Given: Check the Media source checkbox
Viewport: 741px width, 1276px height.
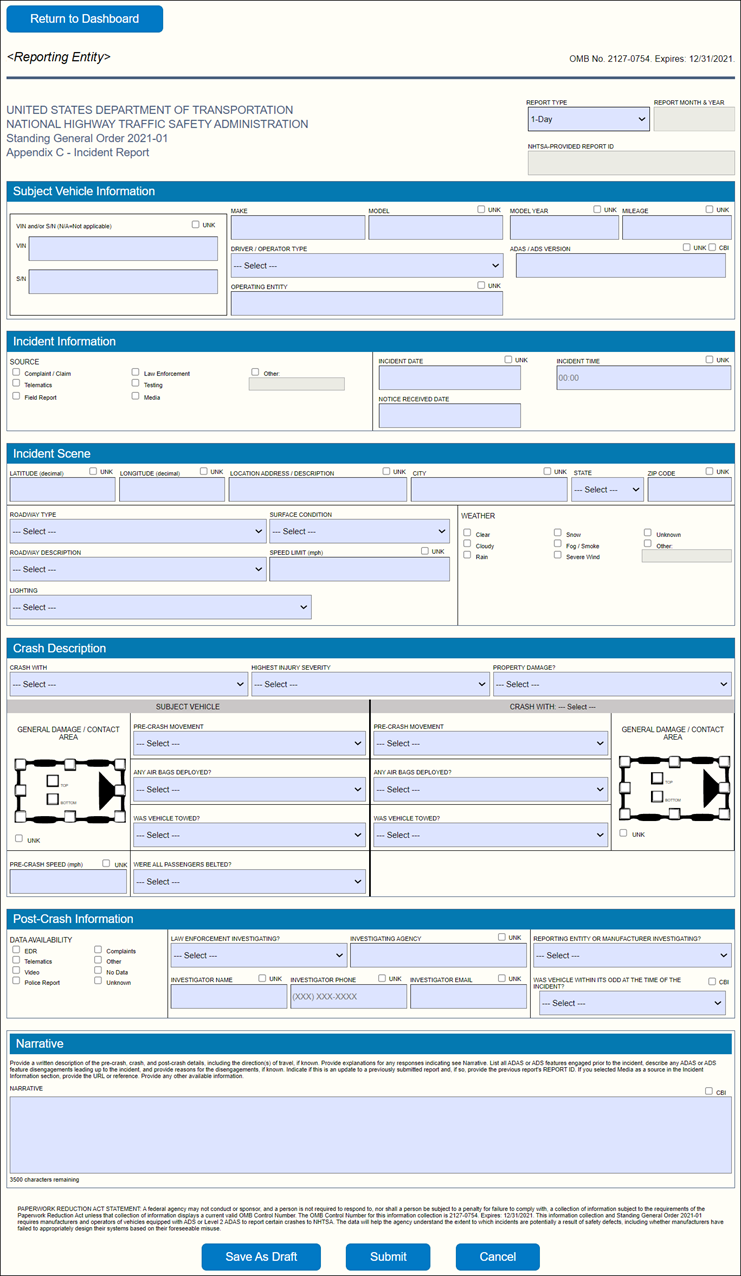Looking at the screenshot, I should click(x=135, y=396).
